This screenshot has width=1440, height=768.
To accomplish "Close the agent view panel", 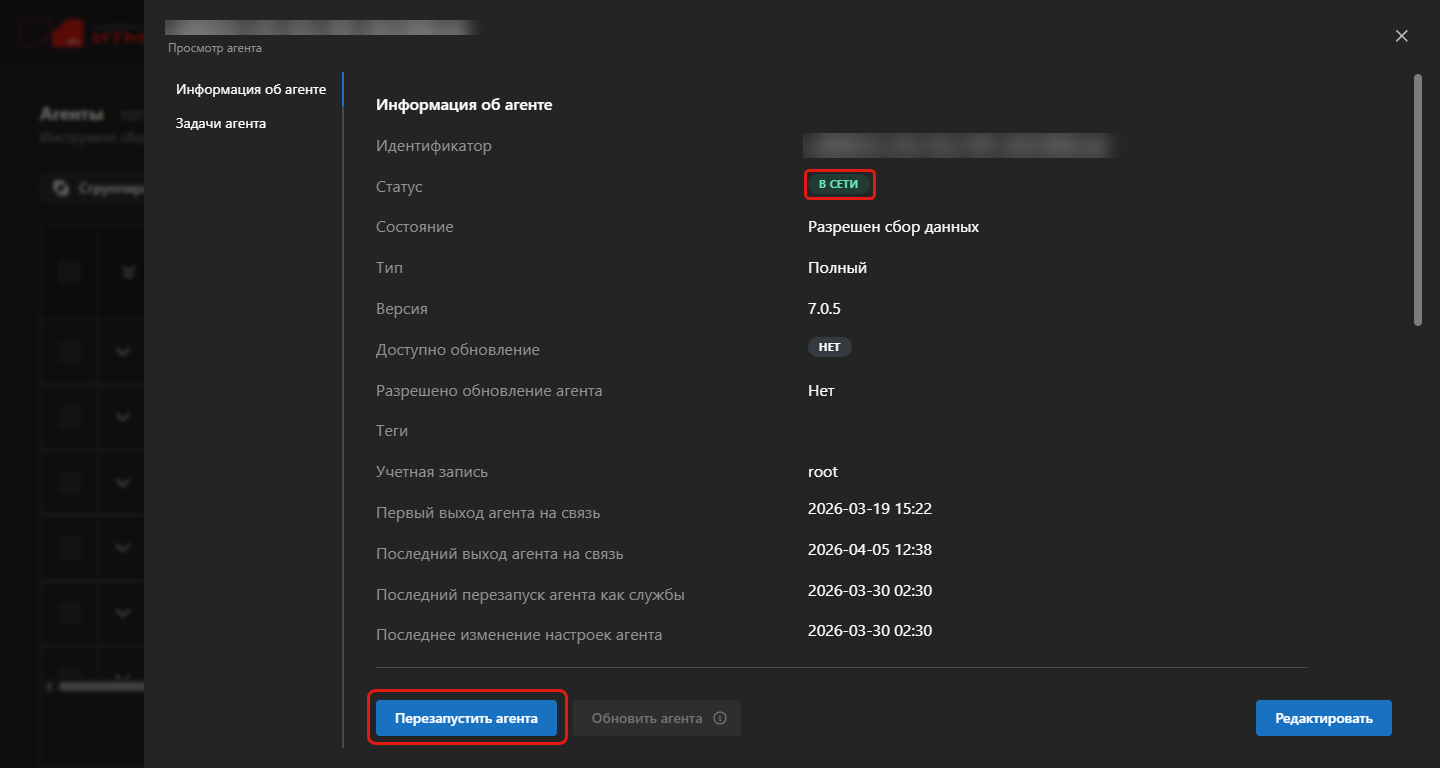I will pyautogui.click(x=1401, y=36).
